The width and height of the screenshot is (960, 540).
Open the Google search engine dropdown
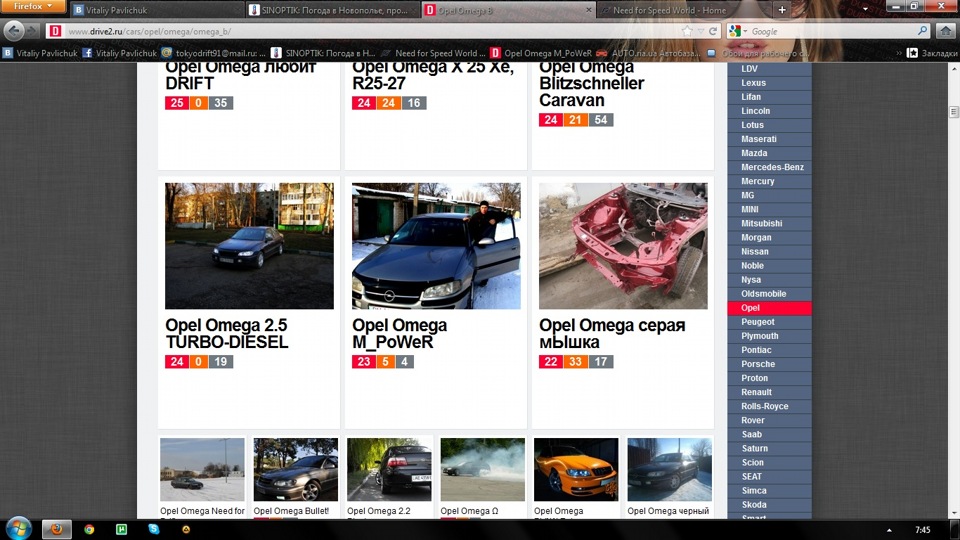[737, 31]
